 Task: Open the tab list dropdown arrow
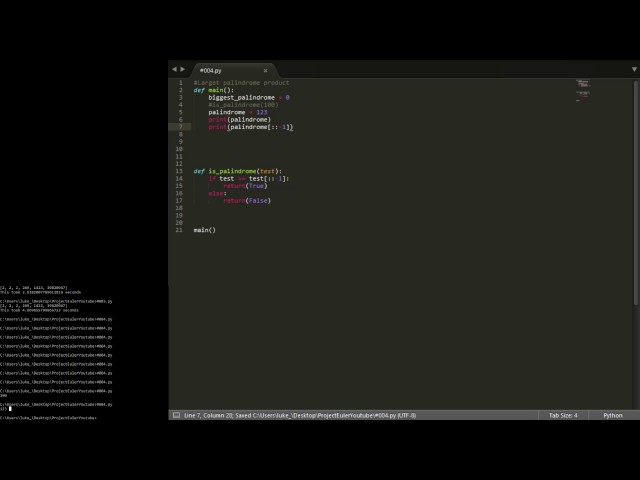coord(634,69)
